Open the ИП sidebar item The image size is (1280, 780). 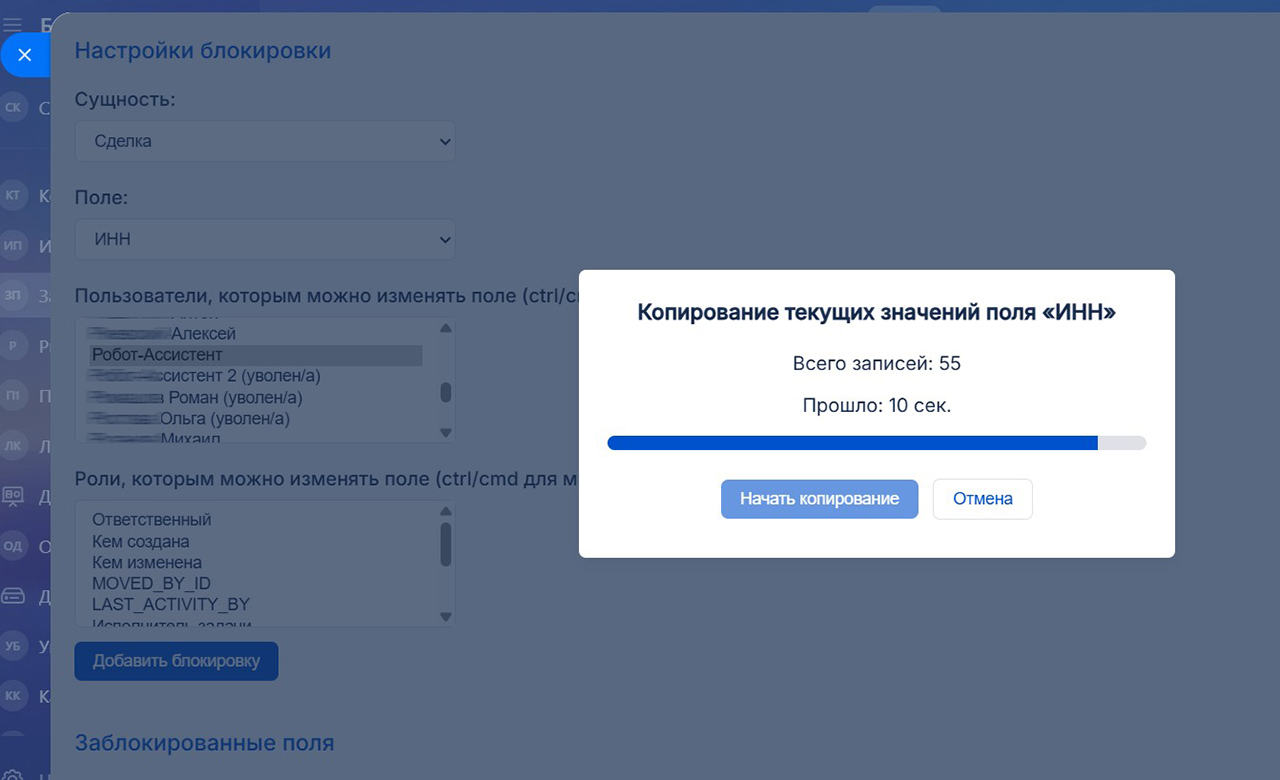point(13,245)
